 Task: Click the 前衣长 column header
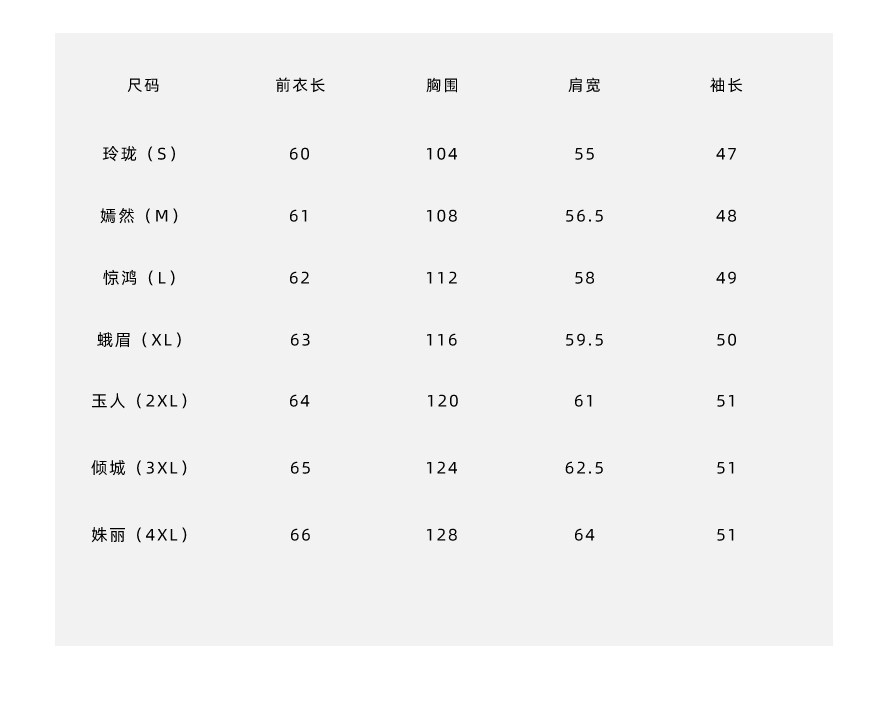(300, 86)
